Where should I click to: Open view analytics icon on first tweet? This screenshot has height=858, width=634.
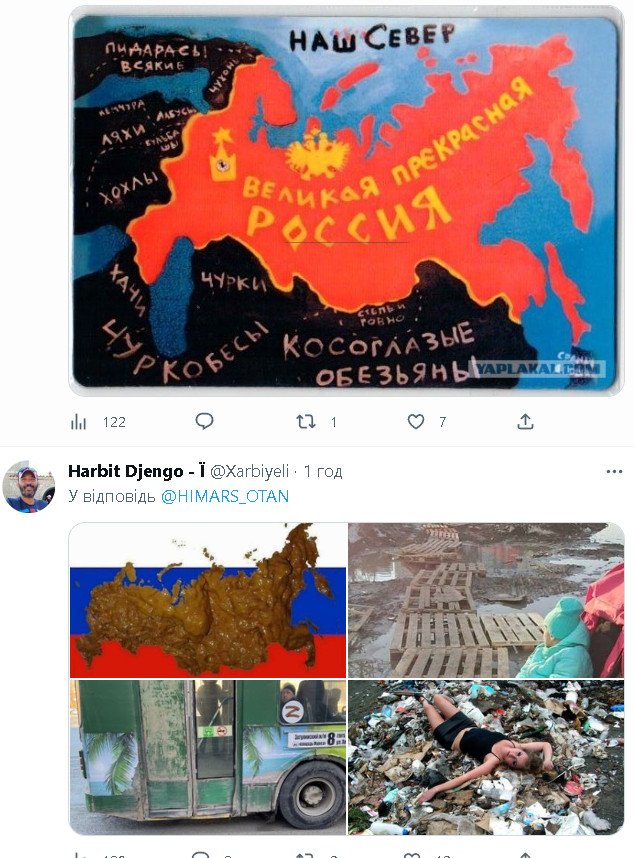(x=79, y=421)
